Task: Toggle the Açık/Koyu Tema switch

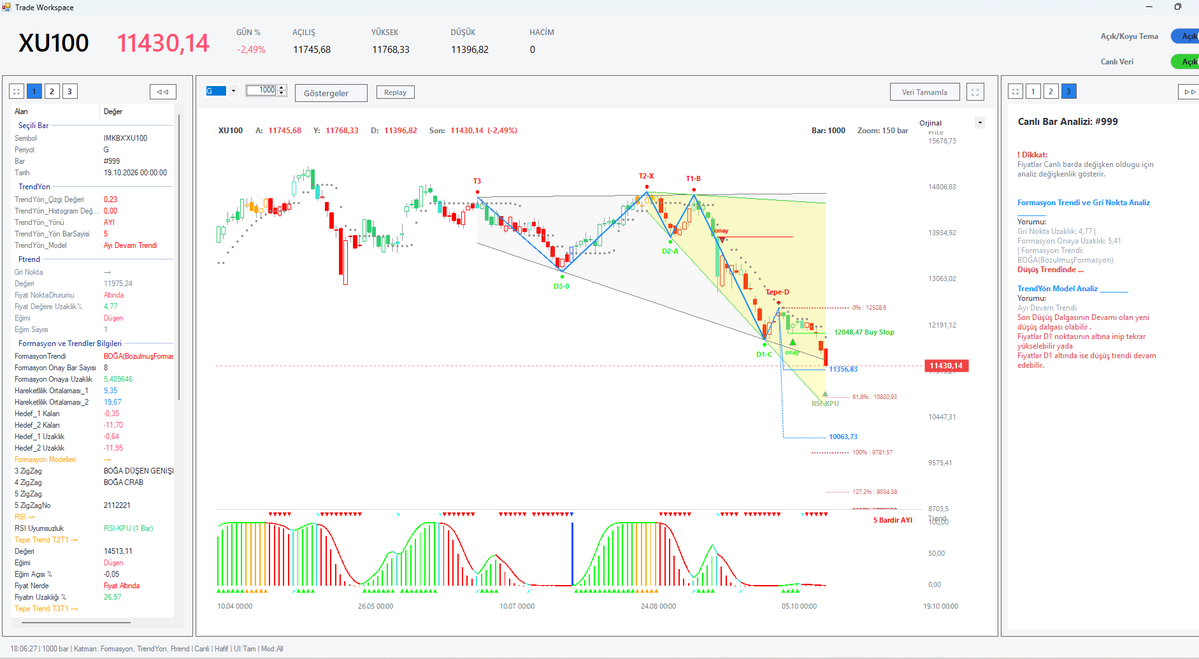Action: point(1185,36)
